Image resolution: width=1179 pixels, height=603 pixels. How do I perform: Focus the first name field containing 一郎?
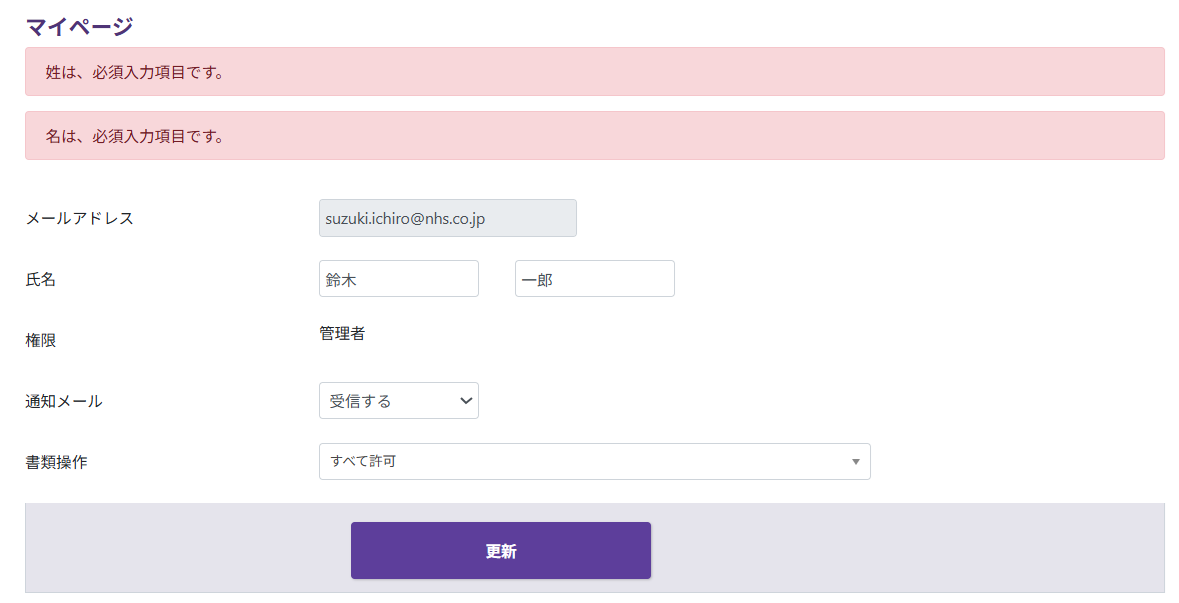point(594,279)
